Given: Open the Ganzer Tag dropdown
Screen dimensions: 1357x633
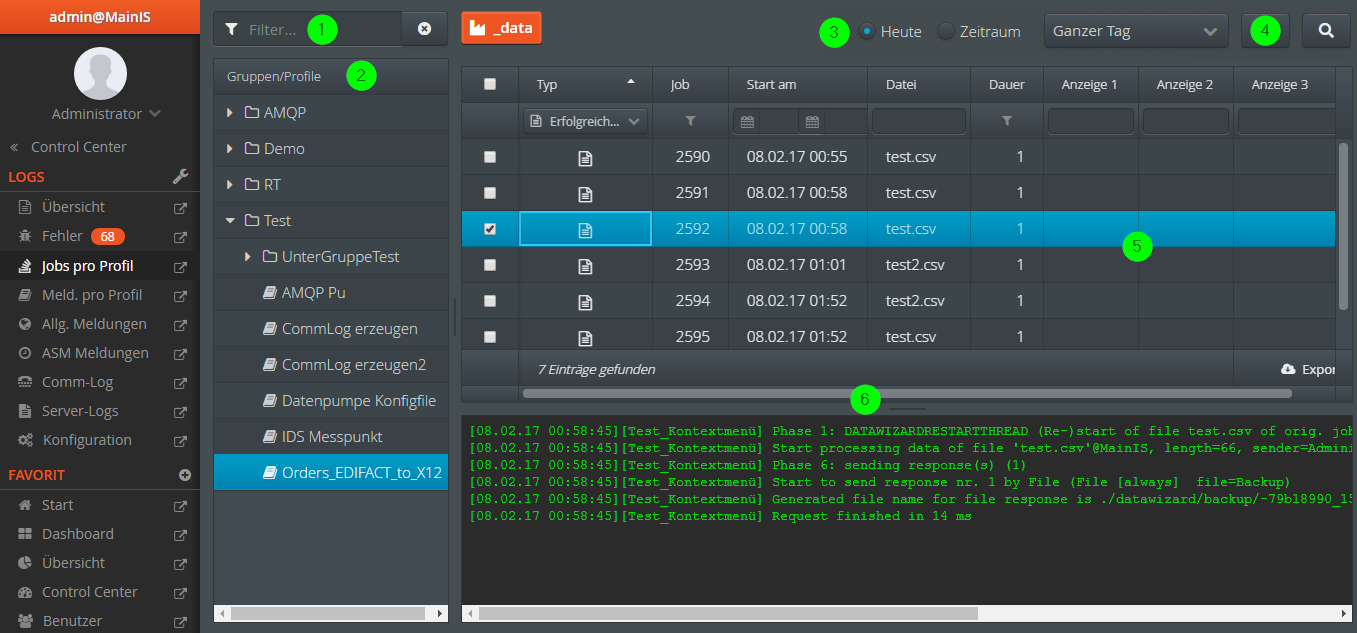Looking at the screenshot, I should 1136,31.
